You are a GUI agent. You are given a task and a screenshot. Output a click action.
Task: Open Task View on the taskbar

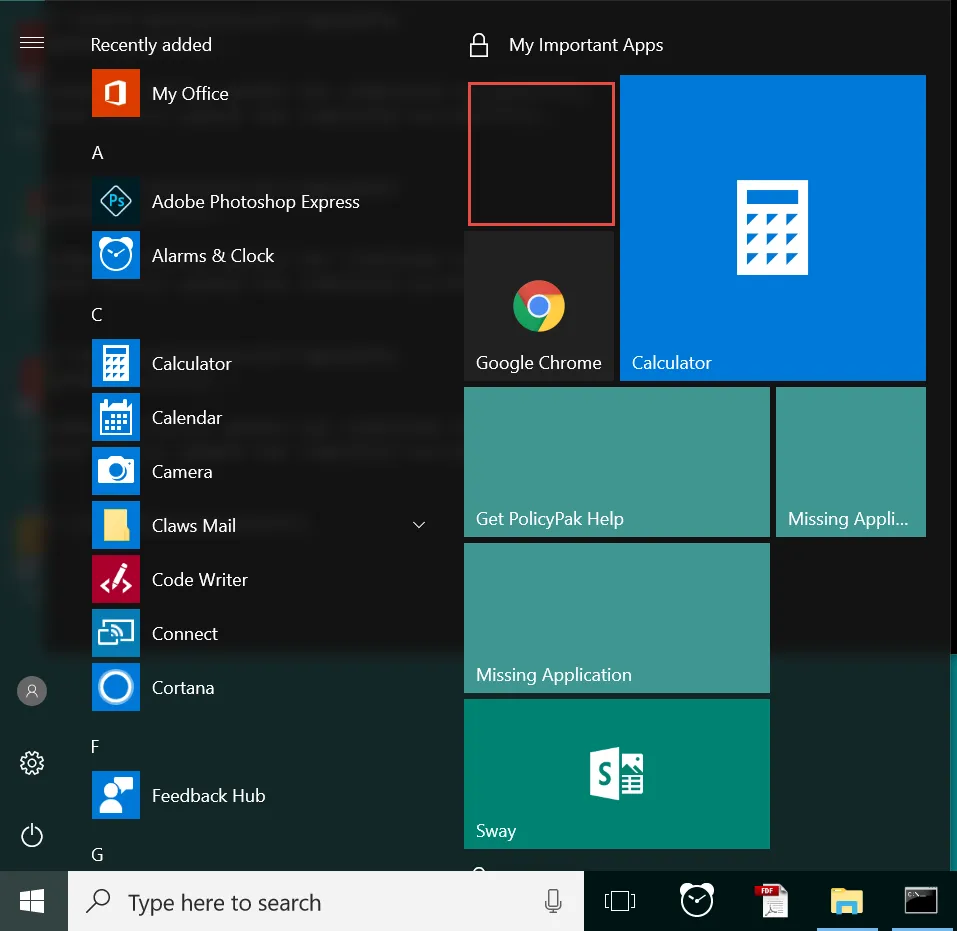pyautogui.click(x=619, y=901)
